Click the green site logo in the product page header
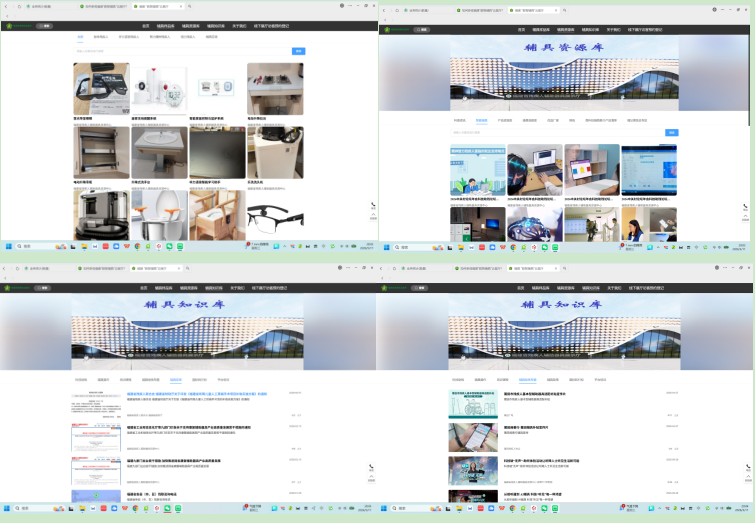This screenshot has height=523, width=755. pyautogui.click(x=9, y=26)
